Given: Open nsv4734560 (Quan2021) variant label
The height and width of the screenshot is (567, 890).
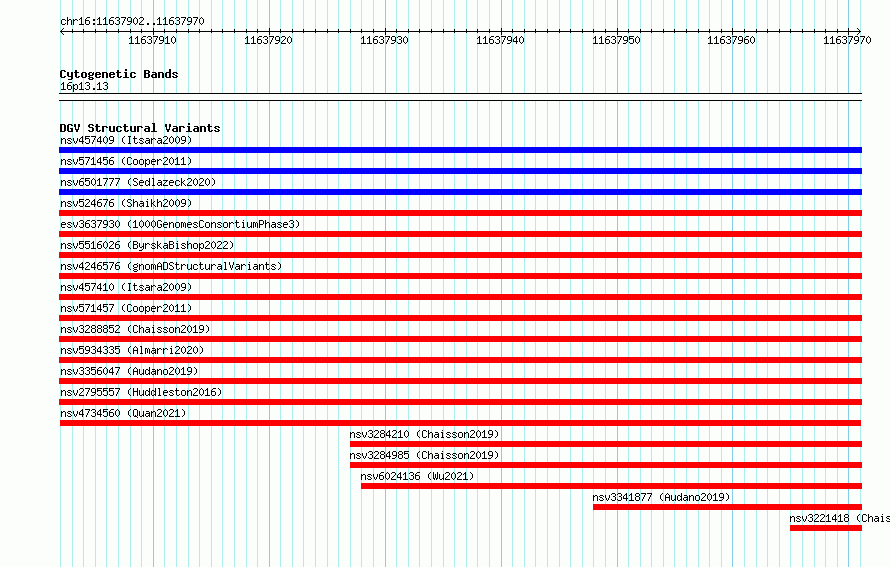Looking at the screenshot, I should pyautogui.click(x=123, y=413).
